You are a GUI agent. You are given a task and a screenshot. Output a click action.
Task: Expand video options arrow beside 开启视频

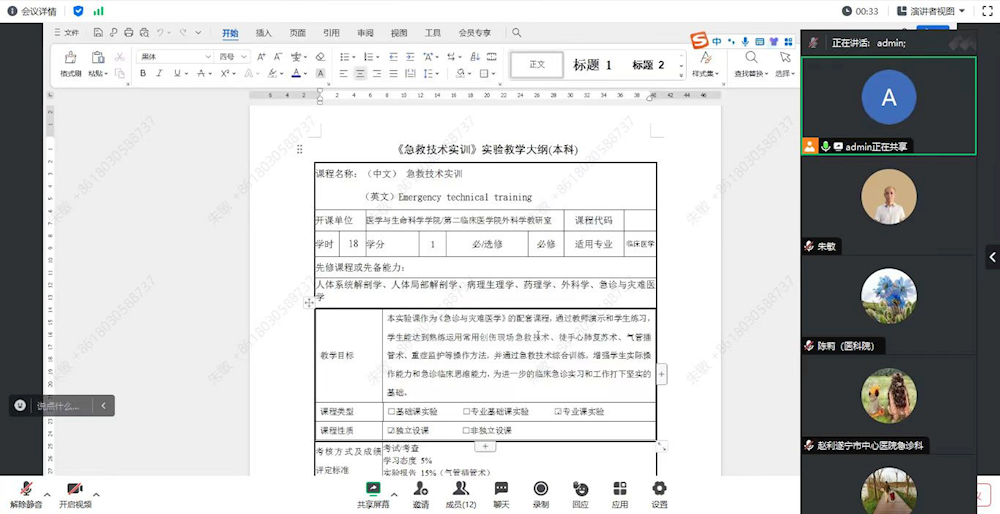[96, 494]
